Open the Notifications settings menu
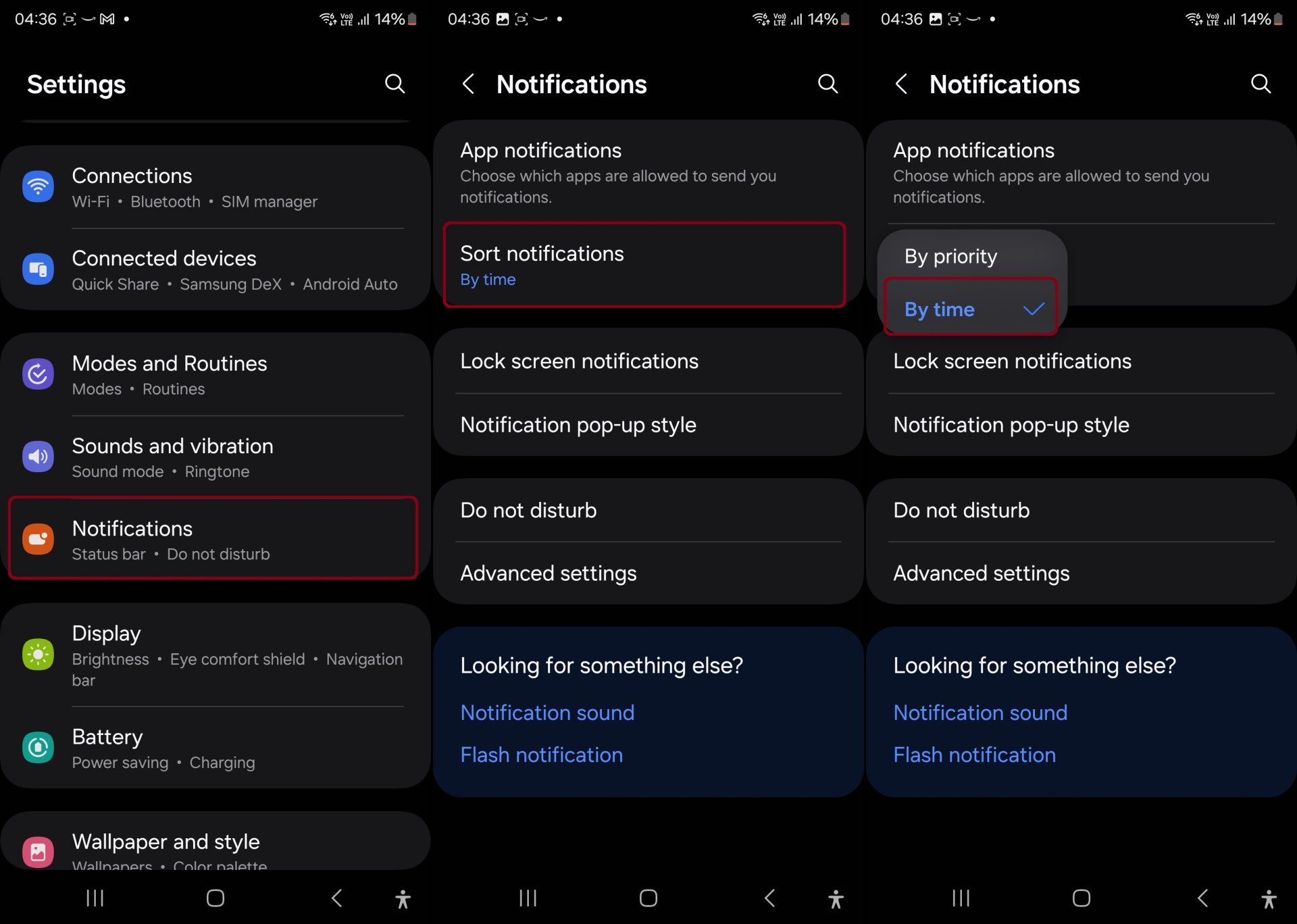 pyautogui.click(x=213, y=537)
